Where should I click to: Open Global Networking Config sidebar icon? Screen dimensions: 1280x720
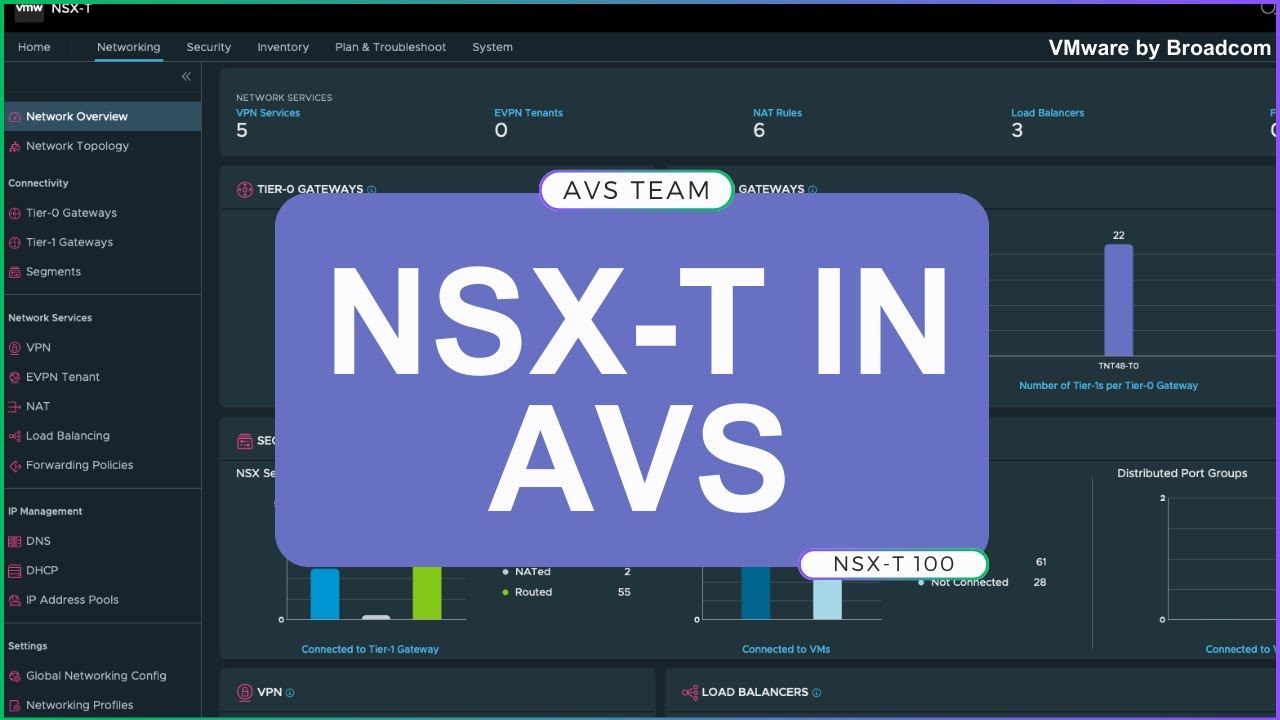pos(15,676)
